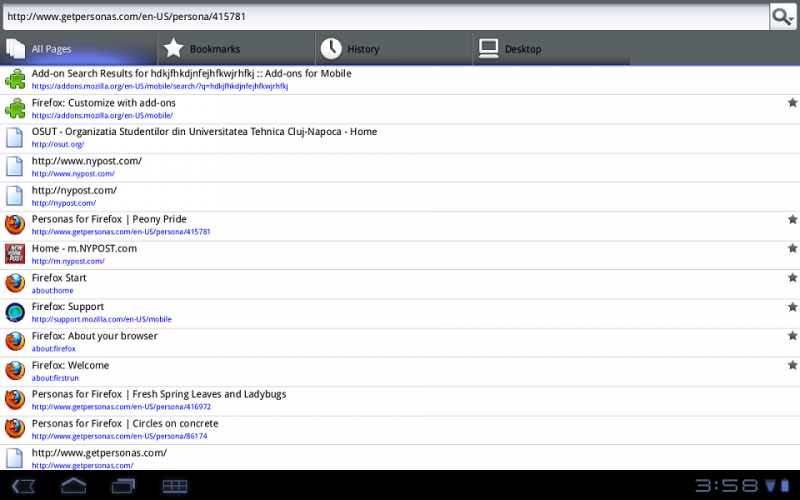Tap the 3:58 clock in system bar

click(x=727, y=486)
